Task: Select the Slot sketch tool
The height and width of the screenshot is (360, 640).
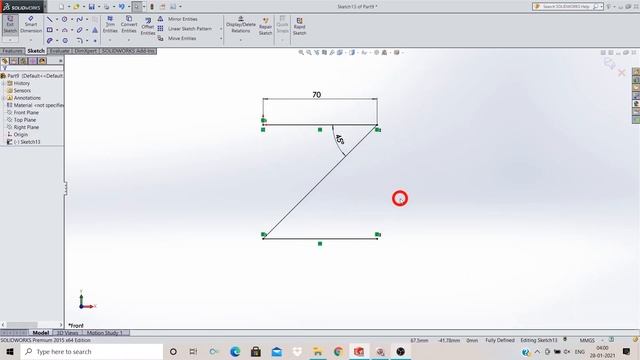Action: 50,40
